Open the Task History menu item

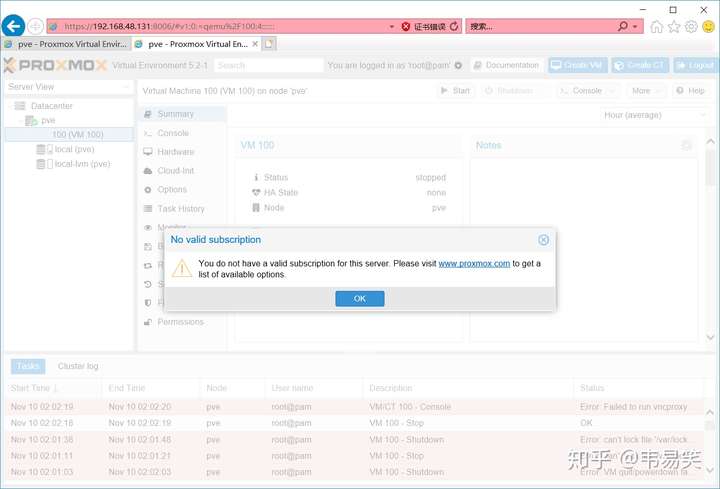tap(180, 209)
